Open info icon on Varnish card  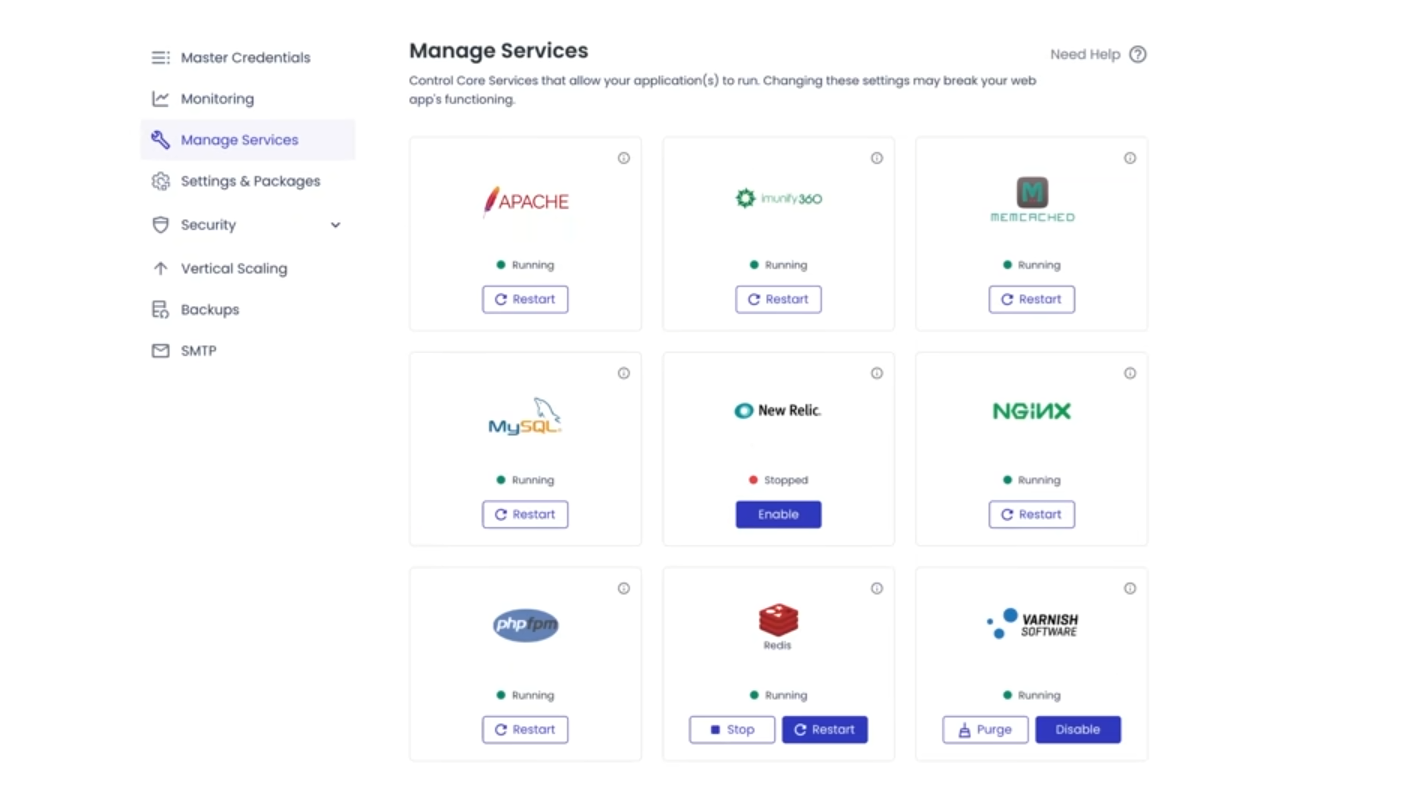coord(1130,588)
